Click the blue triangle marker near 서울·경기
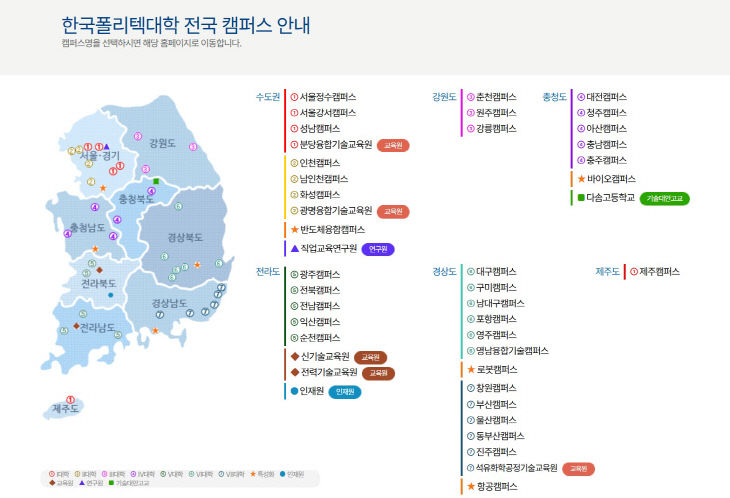Viewport: 730px width, 498px height. coord(107,147)
